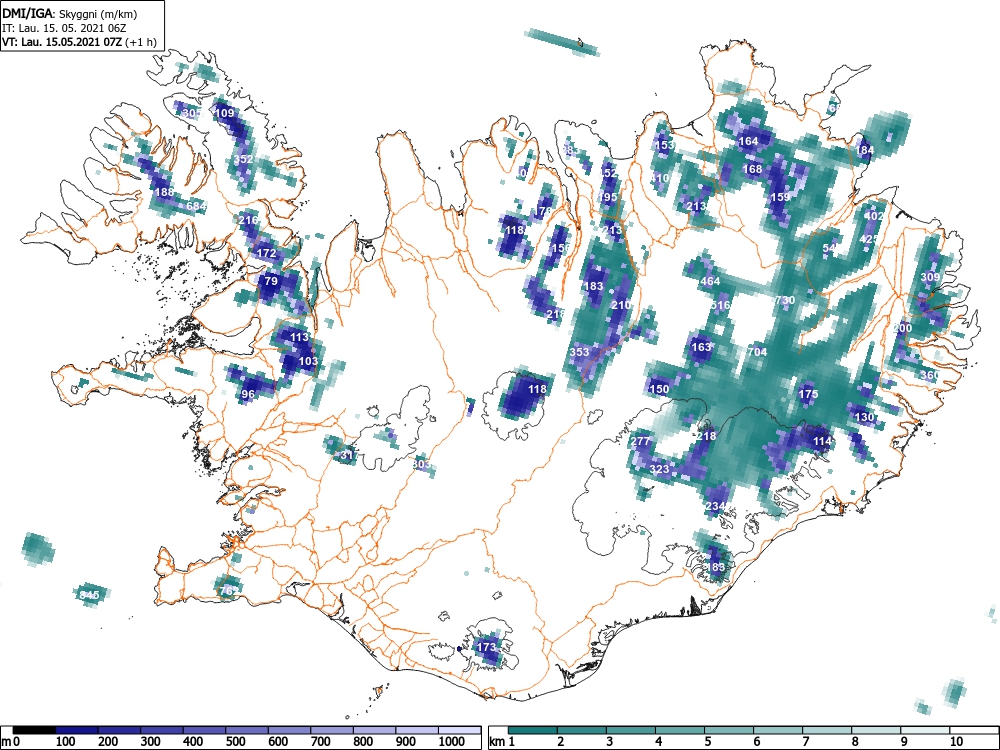Click the visibility value '172'
The width and height of the screenshot is (1000, 750).
tap(267, 253)
